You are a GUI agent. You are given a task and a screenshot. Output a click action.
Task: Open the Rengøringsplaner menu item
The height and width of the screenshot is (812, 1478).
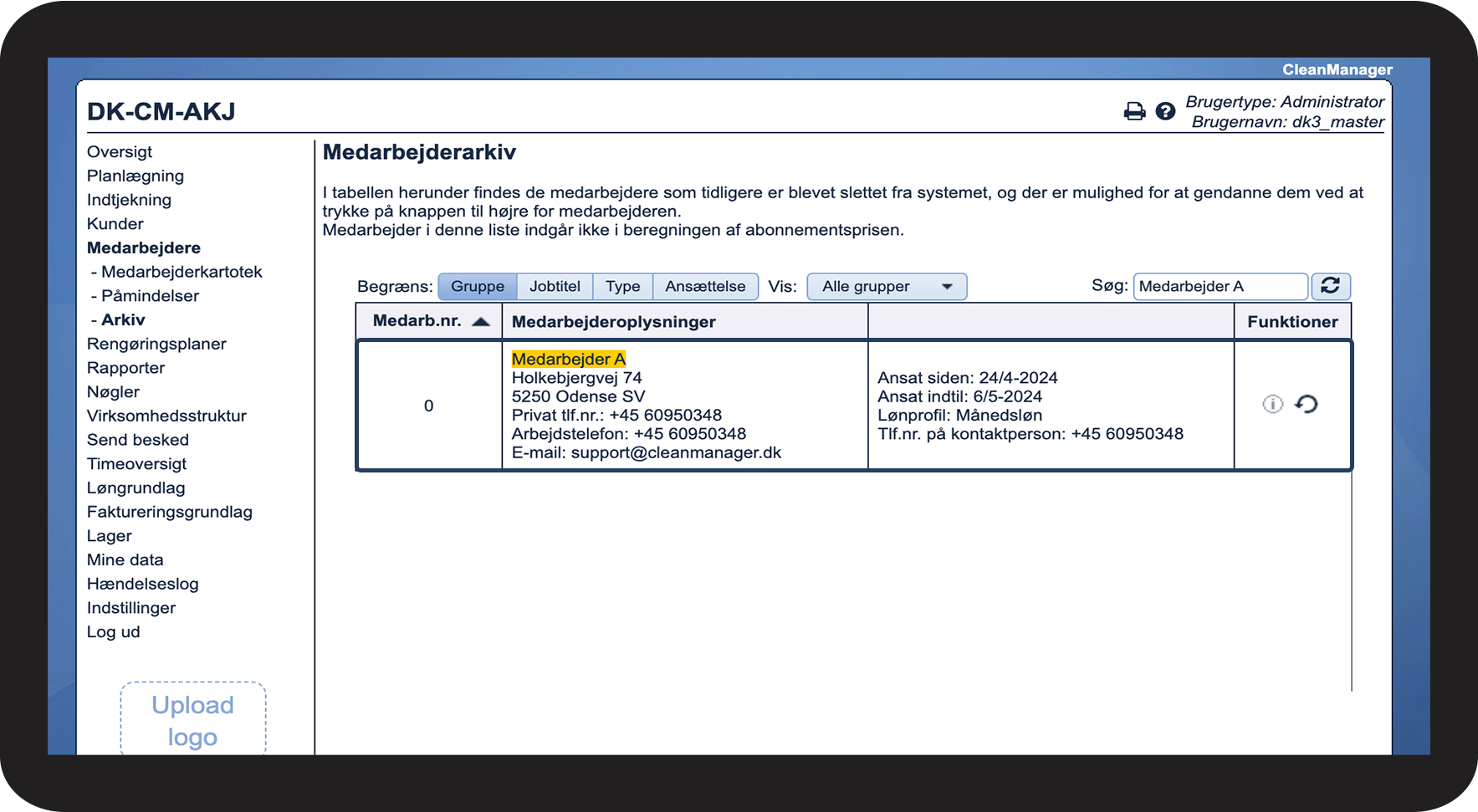click(156, 344)
